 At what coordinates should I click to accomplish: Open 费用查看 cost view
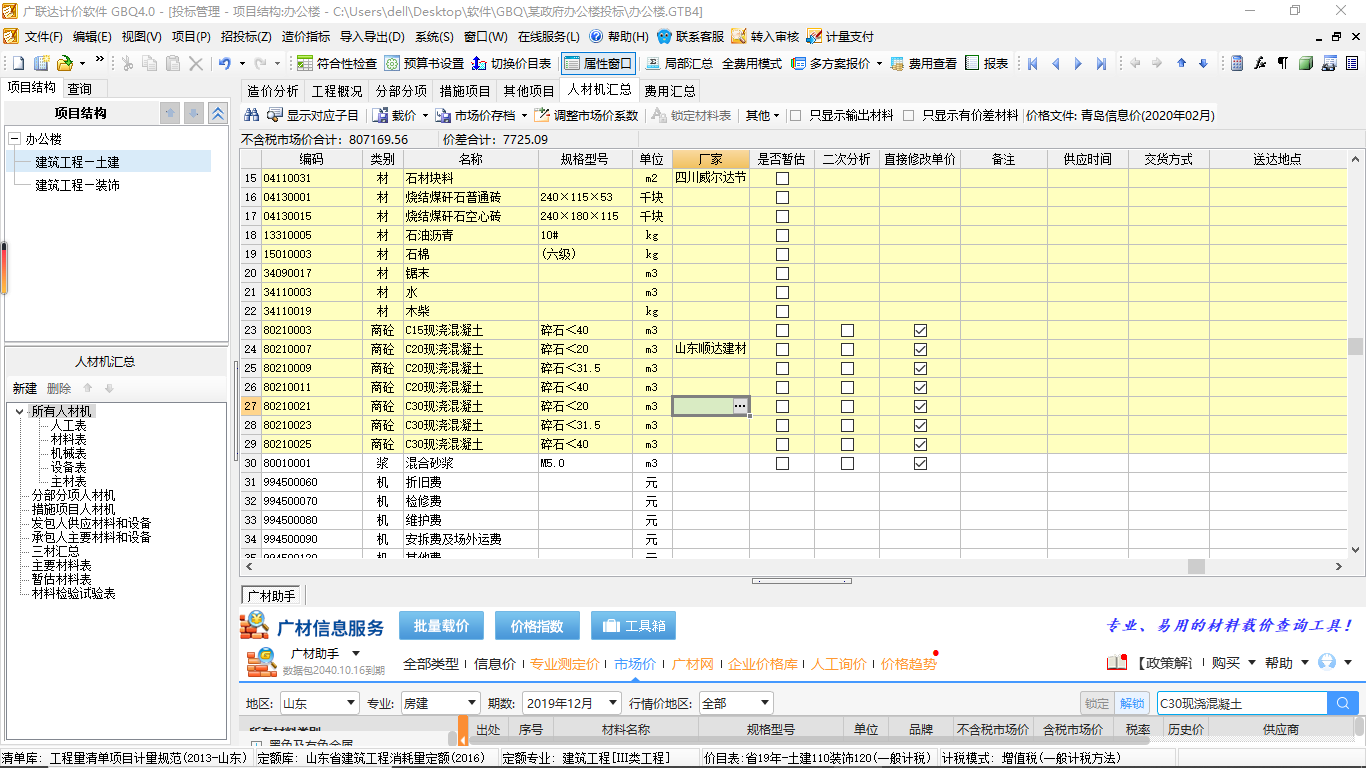pyautogui.click(x=923, y=63)
